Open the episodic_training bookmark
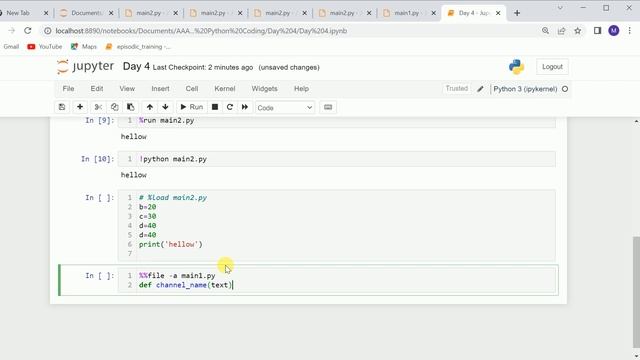This screenshot has width=640, height=360. pyautogui.click(x=138, y=47)
